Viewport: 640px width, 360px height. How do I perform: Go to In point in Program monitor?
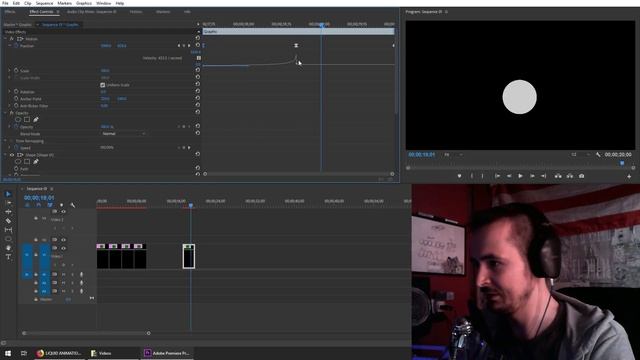tap(497, 176)
